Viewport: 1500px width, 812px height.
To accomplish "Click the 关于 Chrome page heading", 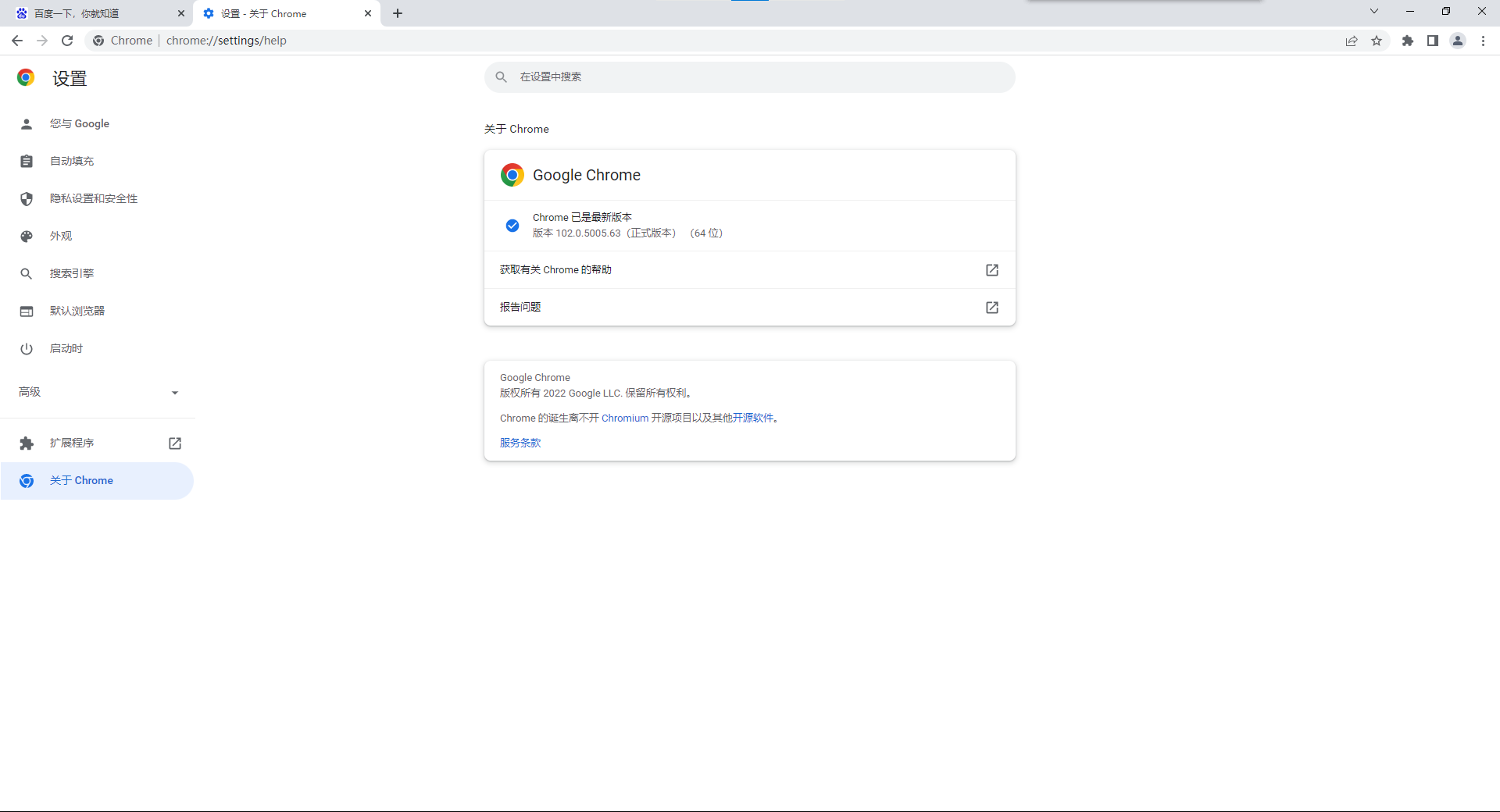I will tap(516, 130).
